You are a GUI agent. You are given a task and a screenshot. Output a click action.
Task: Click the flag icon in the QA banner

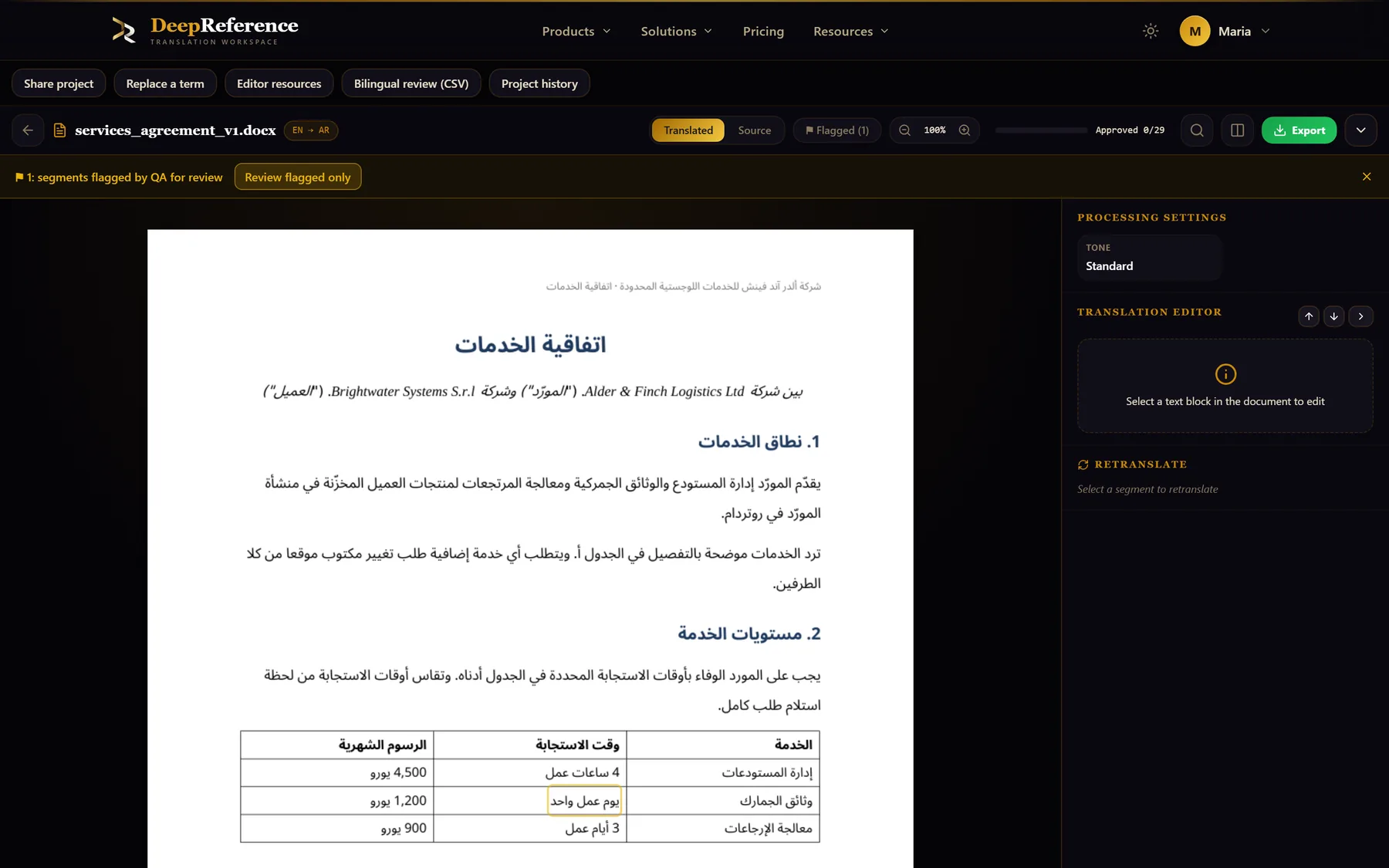pyautogui.click(x=19, y=177)
